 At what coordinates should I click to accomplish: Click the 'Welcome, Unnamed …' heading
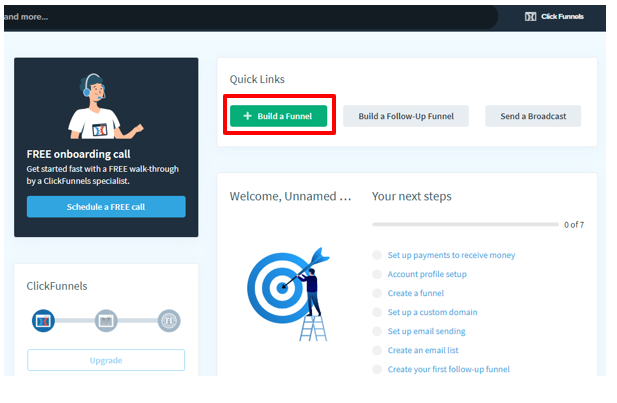[290, 196]
